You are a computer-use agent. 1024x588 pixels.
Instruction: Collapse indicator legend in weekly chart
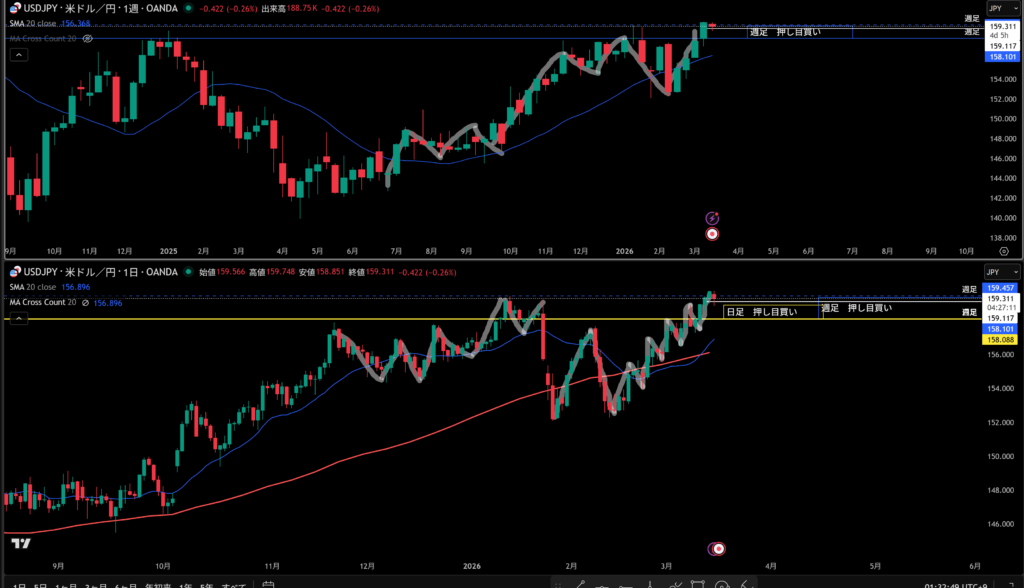[17, 55]
